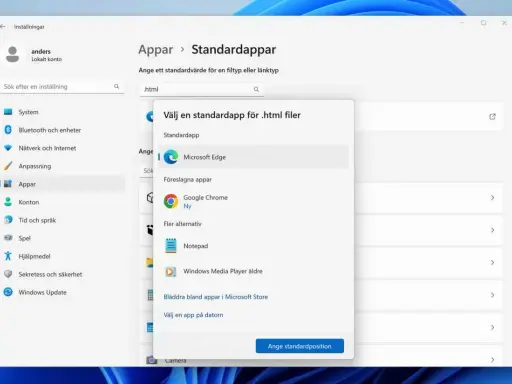
Task: Go back using the back arrow
Action: [x=3, y=27]
